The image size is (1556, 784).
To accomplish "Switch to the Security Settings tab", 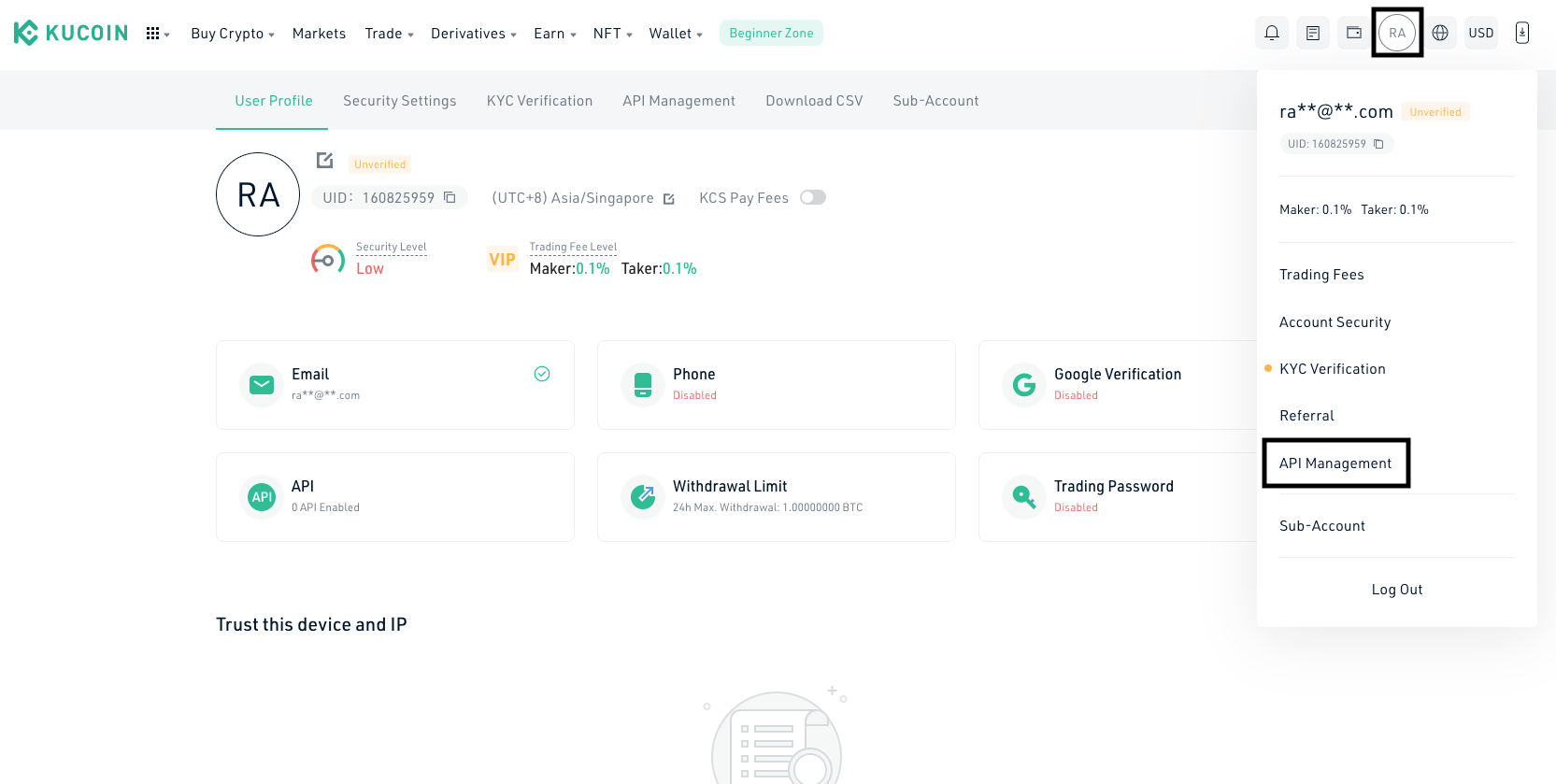I will (x=399, y=101).
